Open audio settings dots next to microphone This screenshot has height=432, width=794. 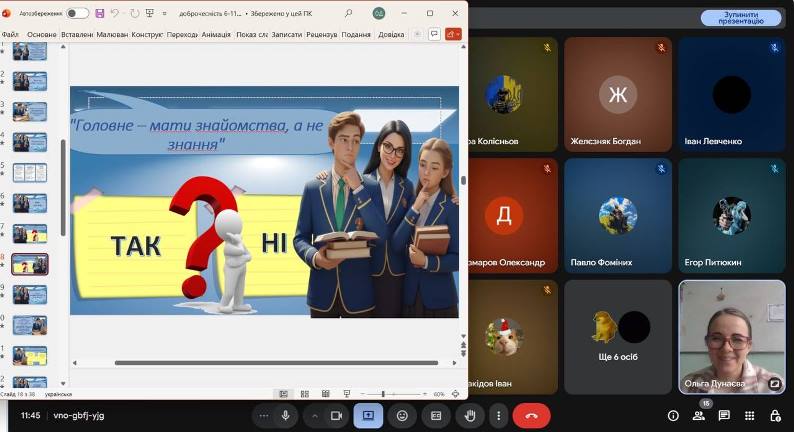click(263, 416)
